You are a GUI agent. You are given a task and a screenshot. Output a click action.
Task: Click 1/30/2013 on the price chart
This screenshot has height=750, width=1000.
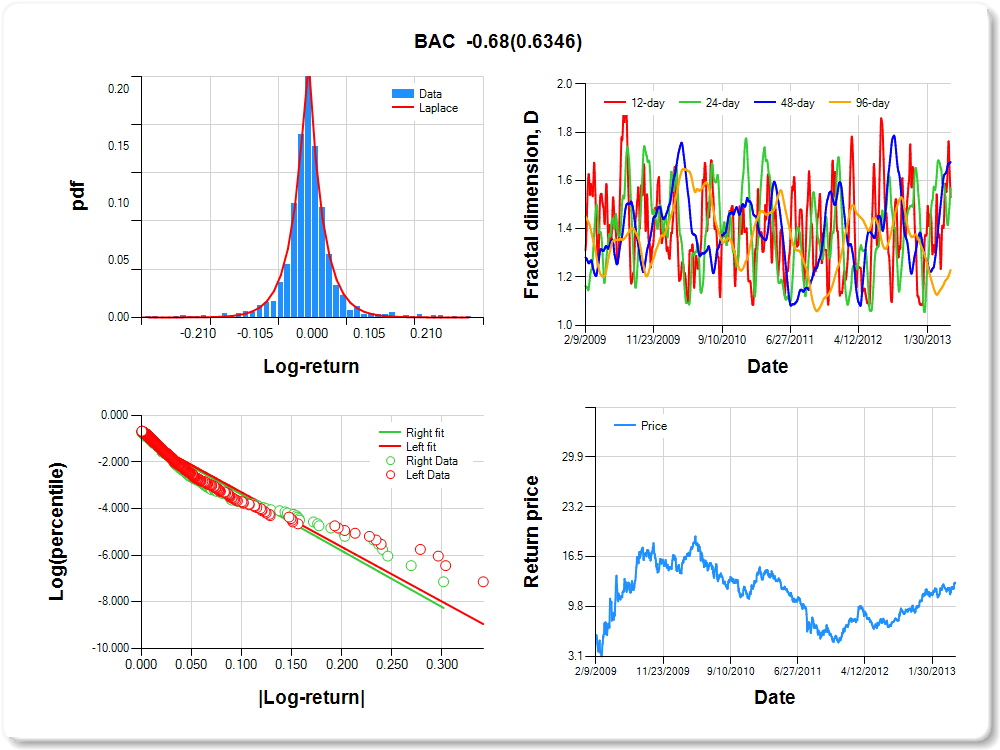(932, 671)
